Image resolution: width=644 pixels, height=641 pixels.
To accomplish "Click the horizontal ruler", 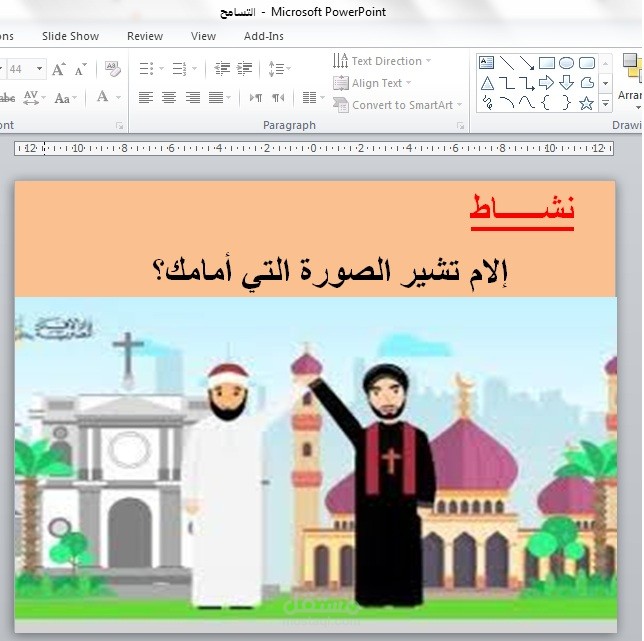I will pyautogui.click(x=314, y=148).
